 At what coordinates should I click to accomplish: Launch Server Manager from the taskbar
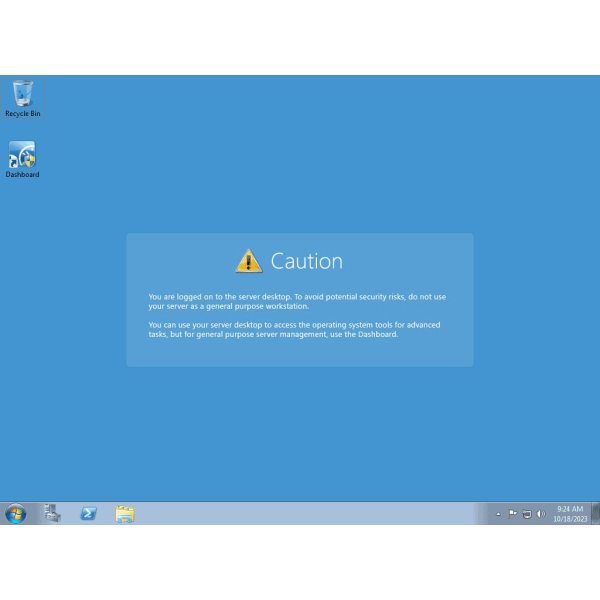53,514
